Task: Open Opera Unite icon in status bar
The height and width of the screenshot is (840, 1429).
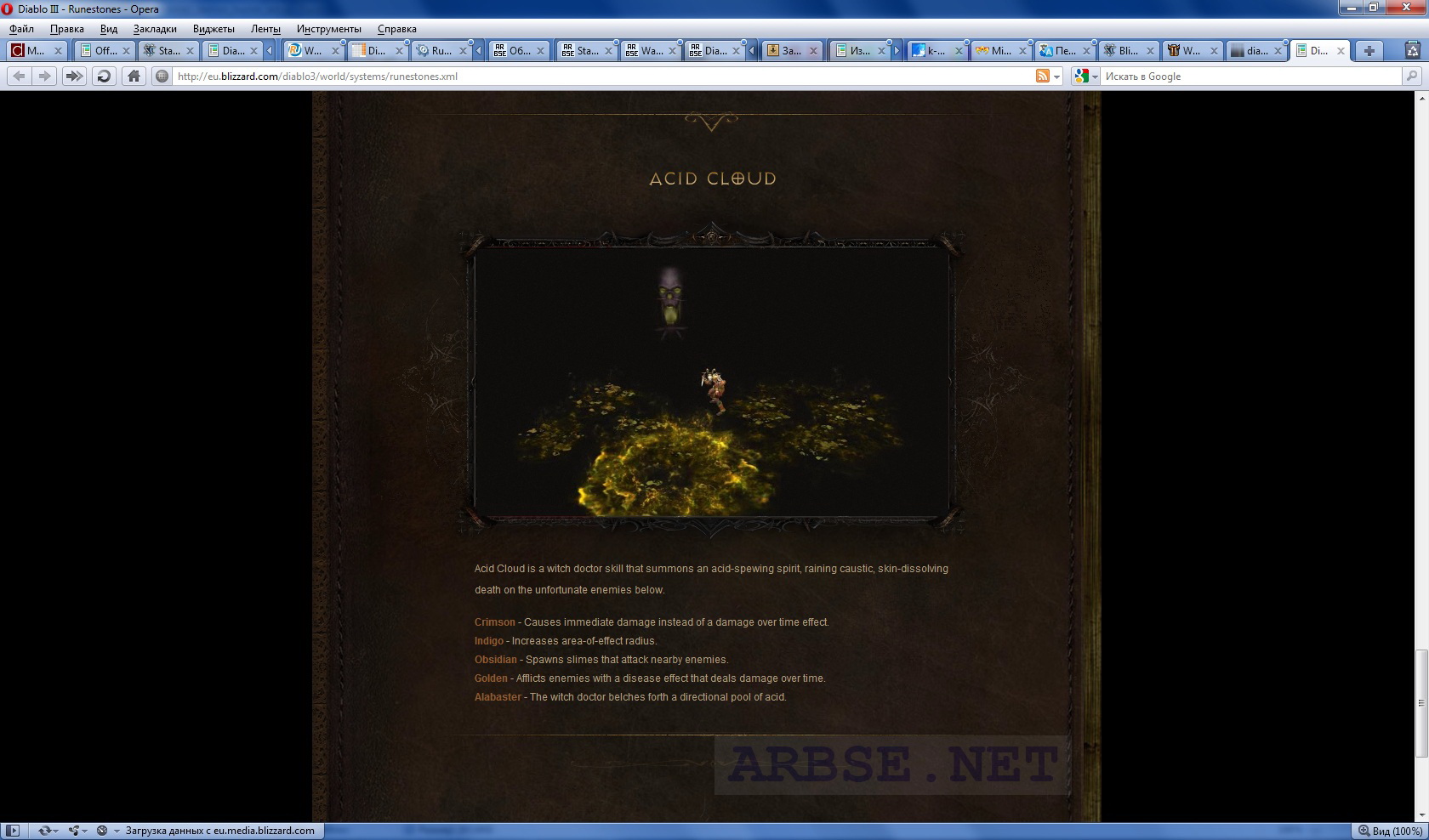Action: (78, 831)
